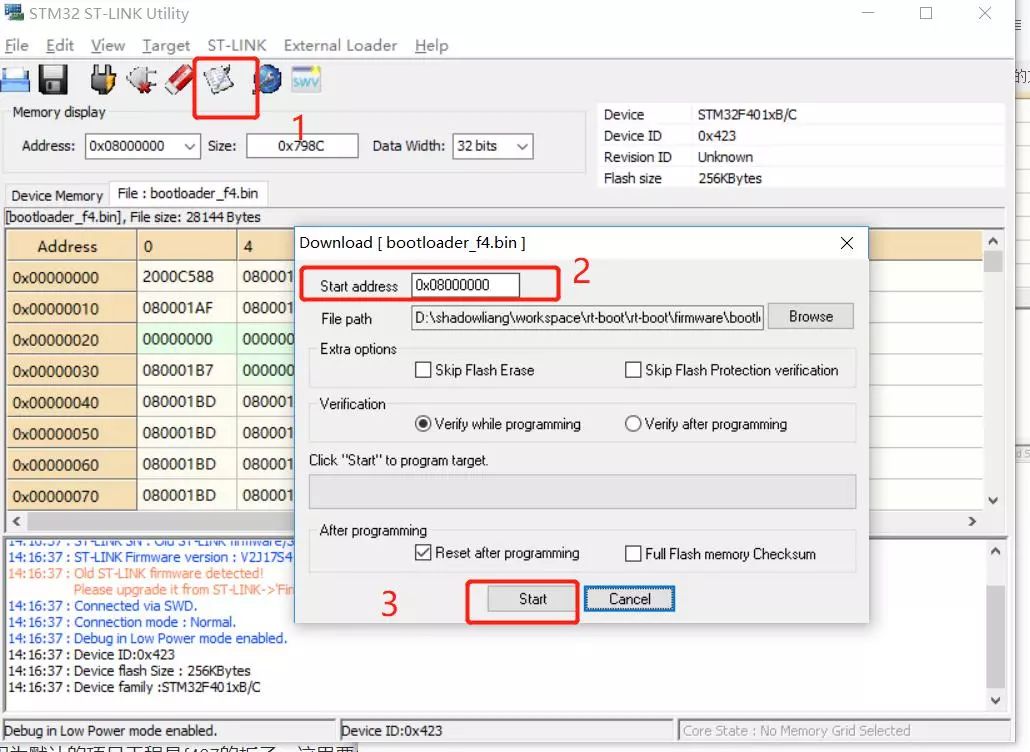Click status bar Device ID:0x423 entry
This screenshot has width=1030, height=752.
(392, 730)
